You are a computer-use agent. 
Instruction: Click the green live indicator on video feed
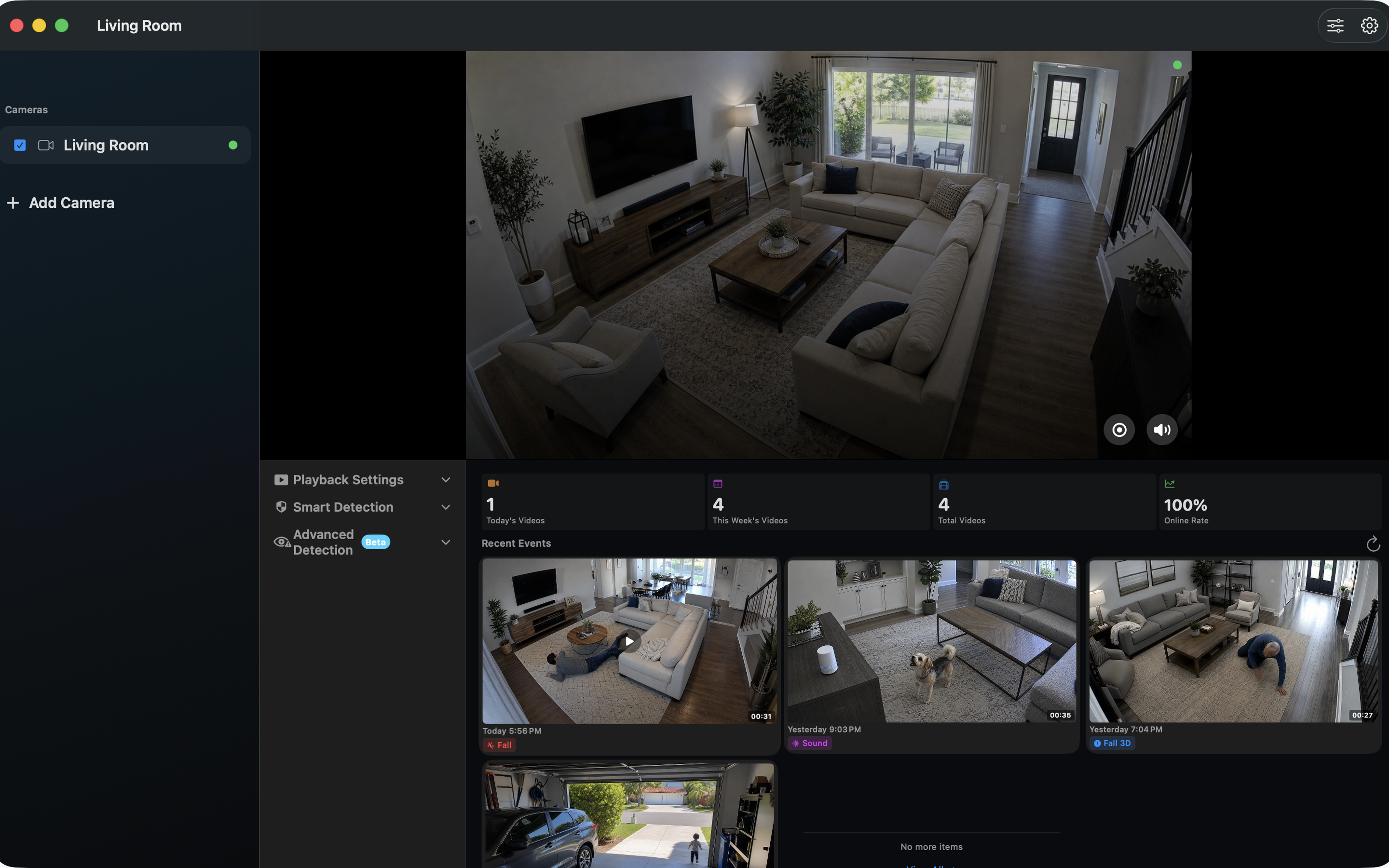click(x=1177, y=66)
